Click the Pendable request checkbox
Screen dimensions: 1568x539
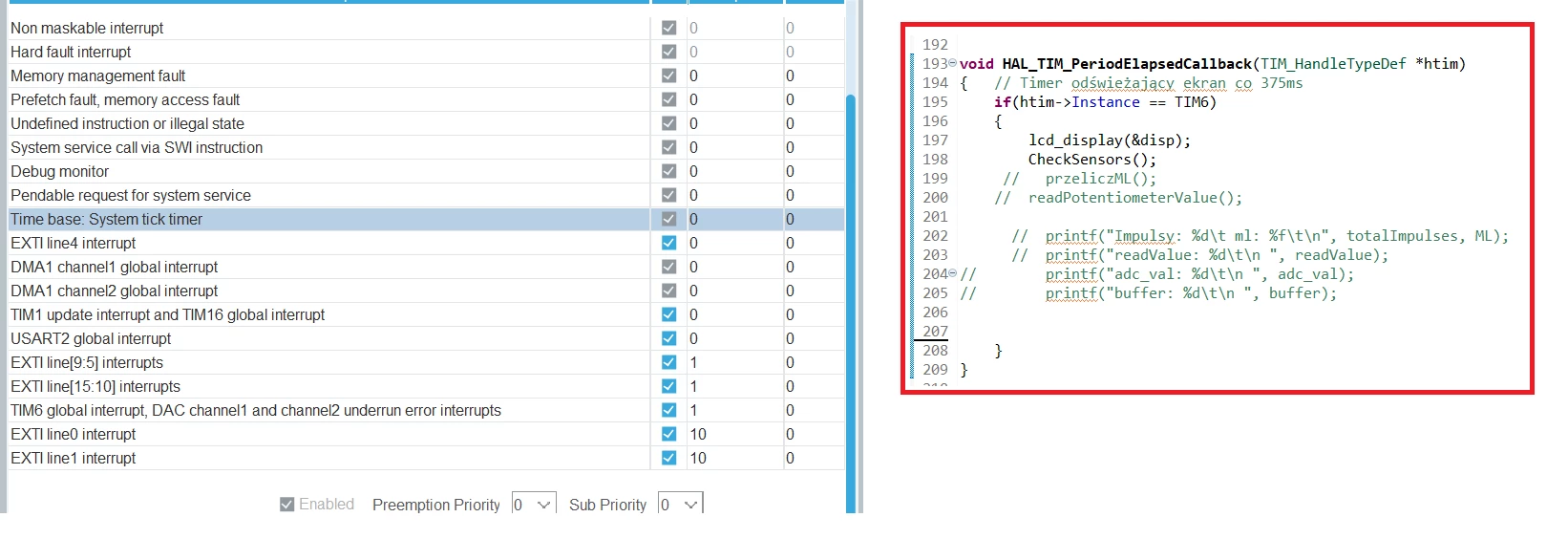[668, 195]
